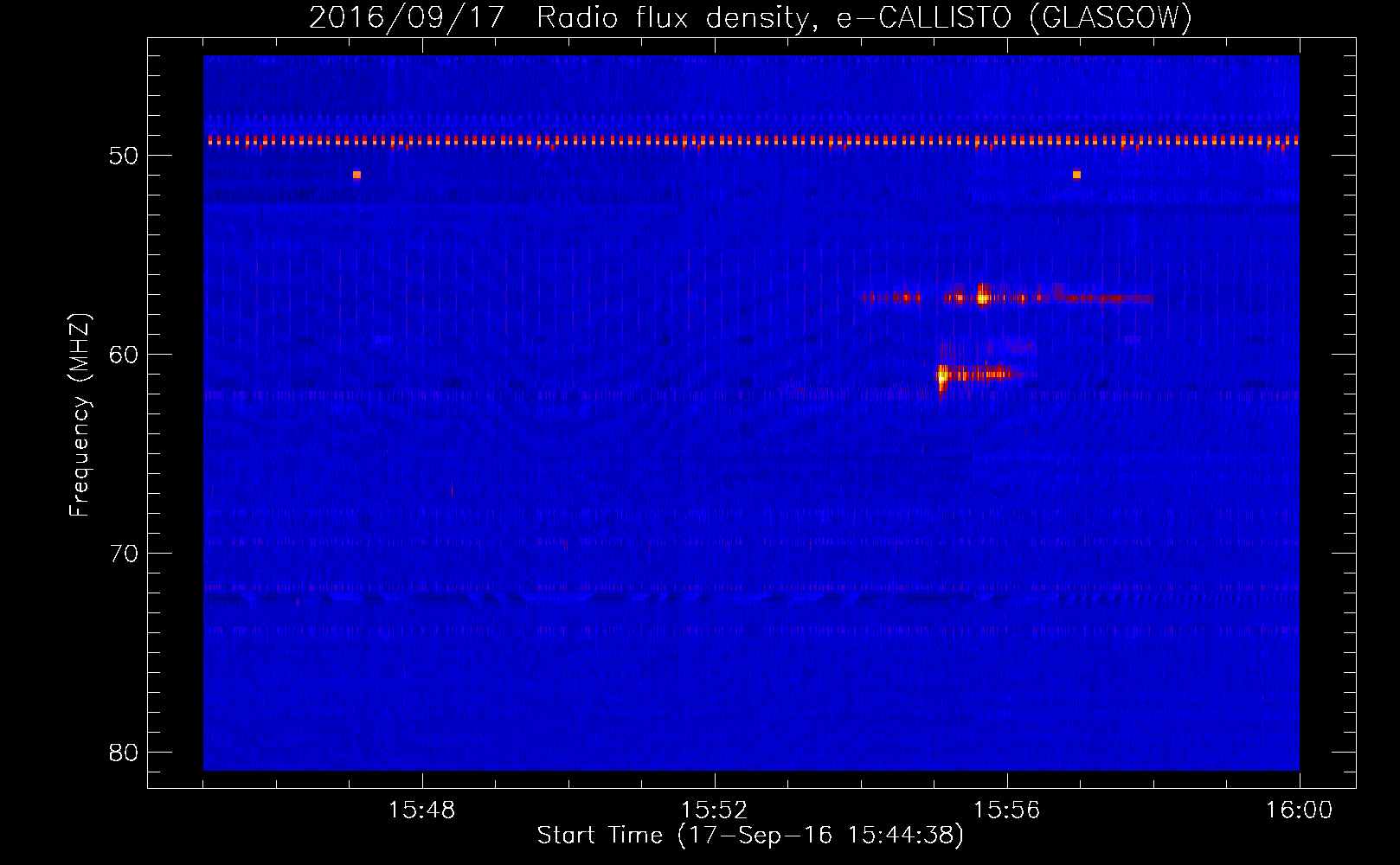Image resolution: width=1400 pixels, height=865 pixels.
Task: Click the 15:52 time tick label
Action: (714, 811)
